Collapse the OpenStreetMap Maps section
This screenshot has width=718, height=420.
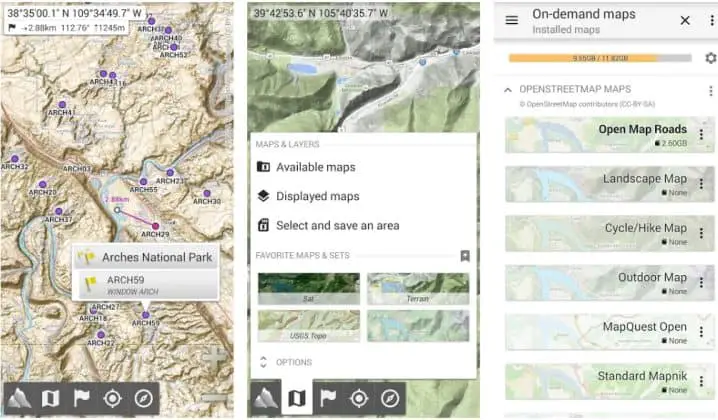point(508,90)
